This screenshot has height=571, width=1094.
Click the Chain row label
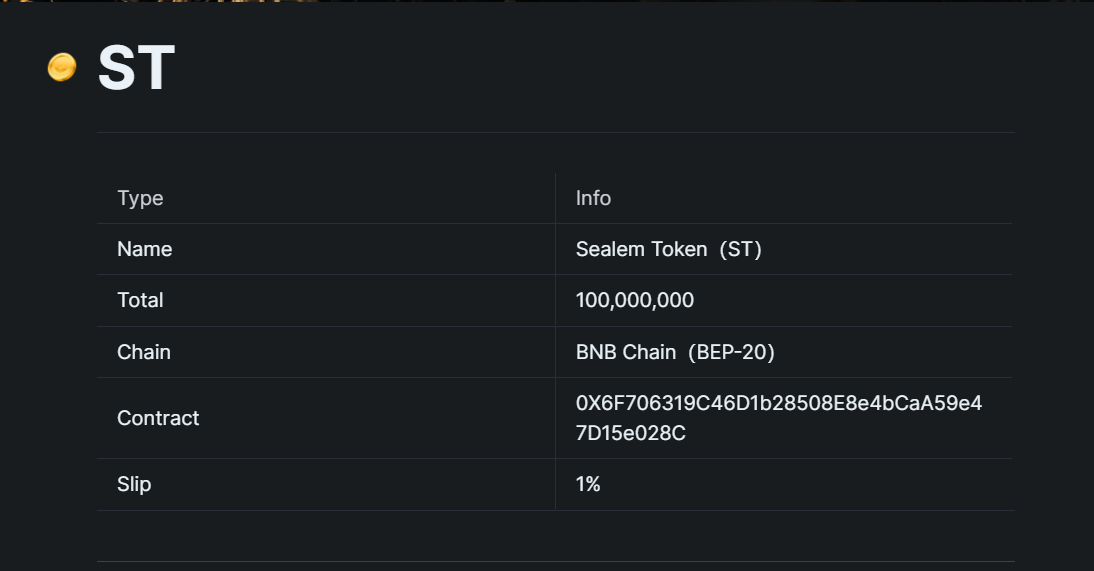(144, 352)
